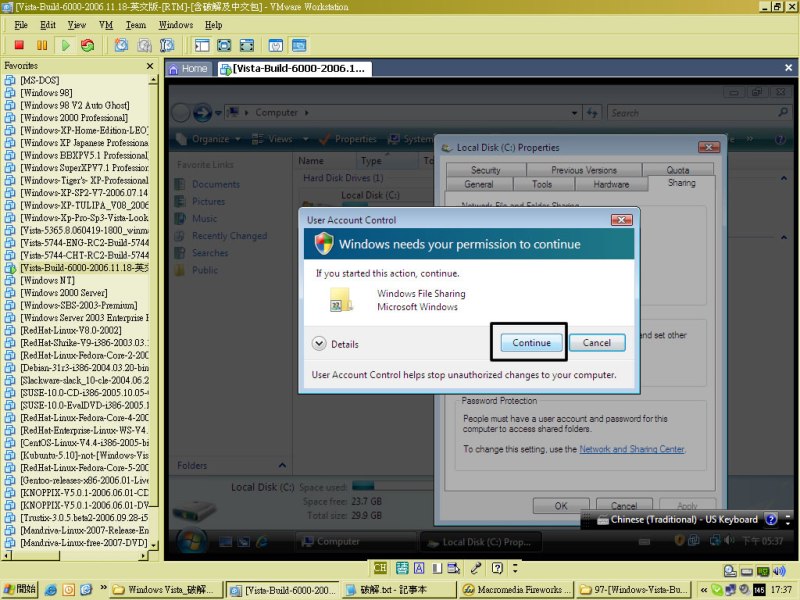The image size is (800, 600).
Task: Close the Favorites panel with X
Action: [x=149, y=66]
